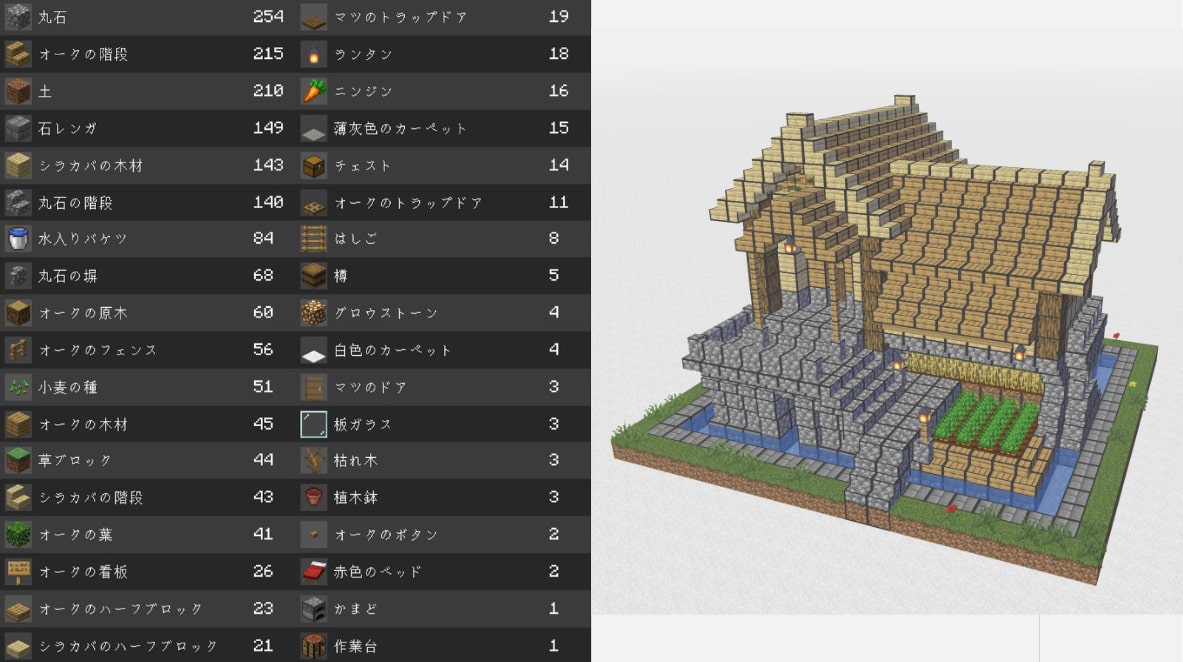The height and width of the screenshot is (662, 1183).
Task: Click the chest (チェスト) icon
Action: (x=314, y=165)
